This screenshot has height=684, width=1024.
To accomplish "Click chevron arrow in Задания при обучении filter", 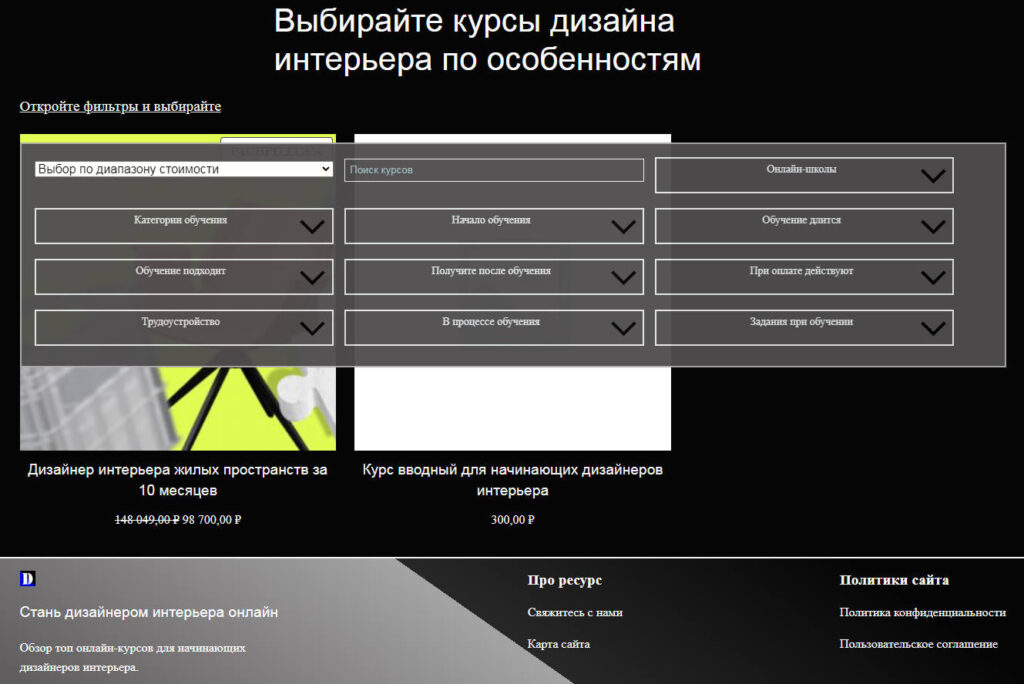I will (932, 328).
